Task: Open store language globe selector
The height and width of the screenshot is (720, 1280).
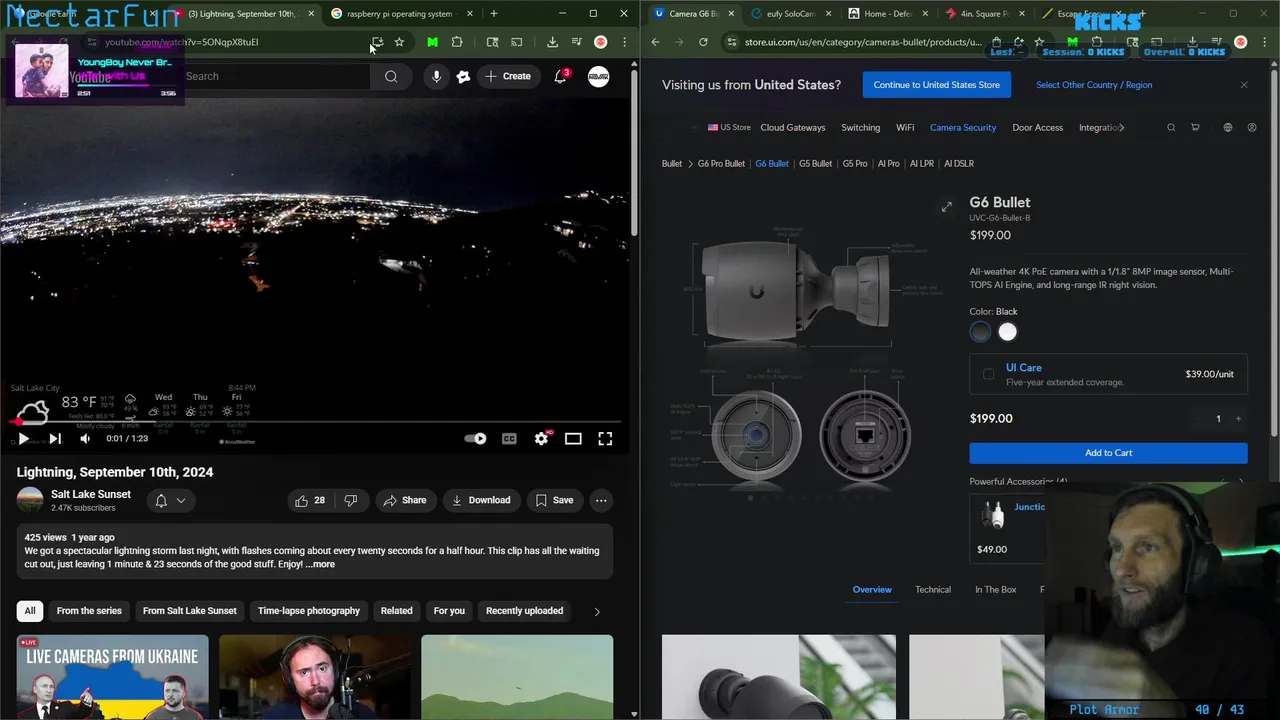Action: [x=1228, y=128]
